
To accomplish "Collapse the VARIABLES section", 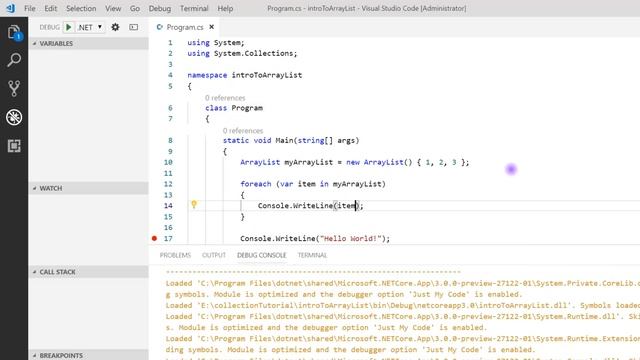I will (x=89, y=43).
